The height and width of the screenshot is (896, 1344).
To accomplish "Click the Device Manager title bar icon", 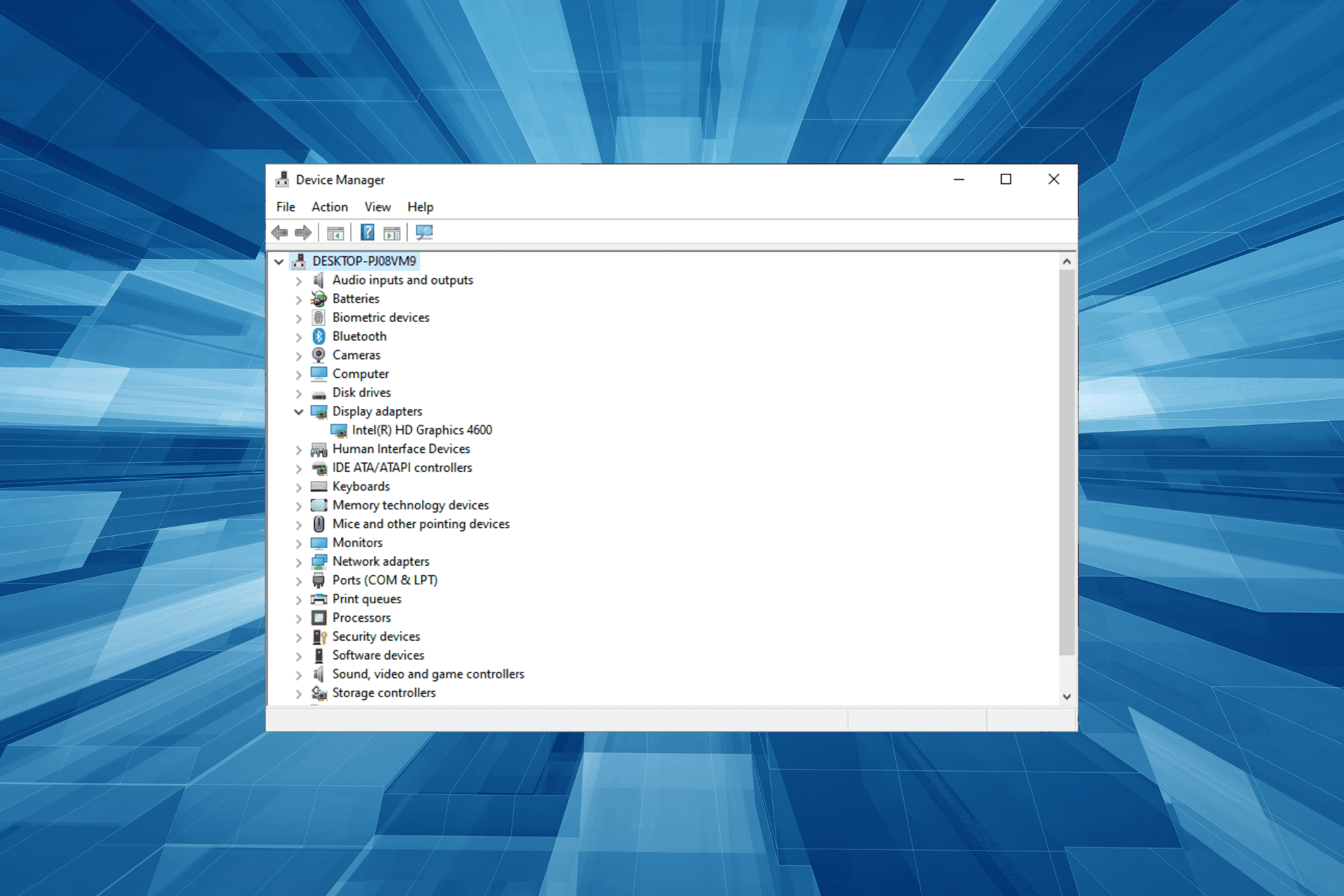I will (x=282, y=180).
